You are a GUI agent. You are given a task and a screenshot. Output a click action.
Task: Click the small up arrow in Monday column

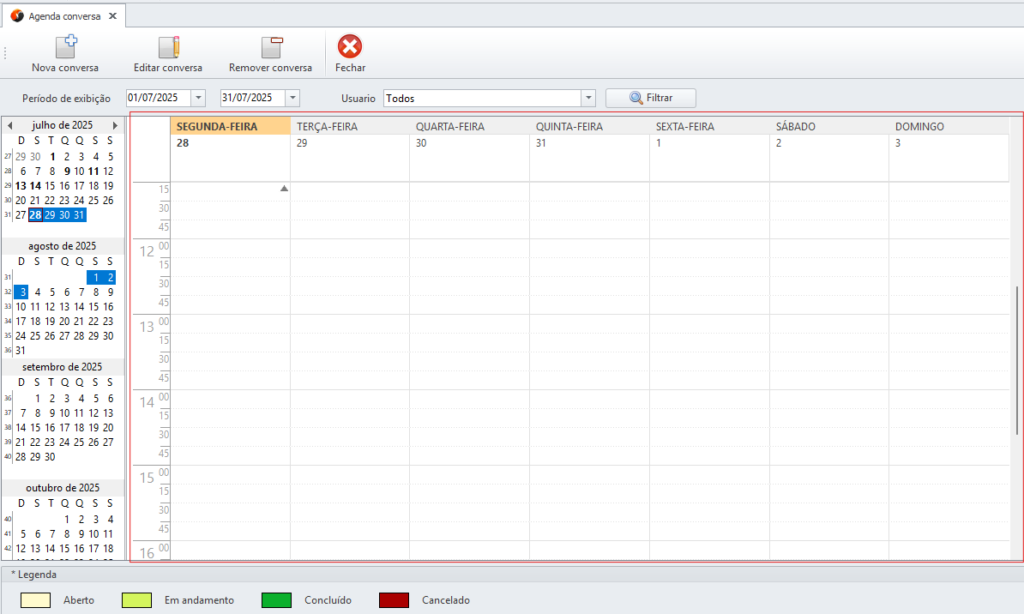(284, 188)
